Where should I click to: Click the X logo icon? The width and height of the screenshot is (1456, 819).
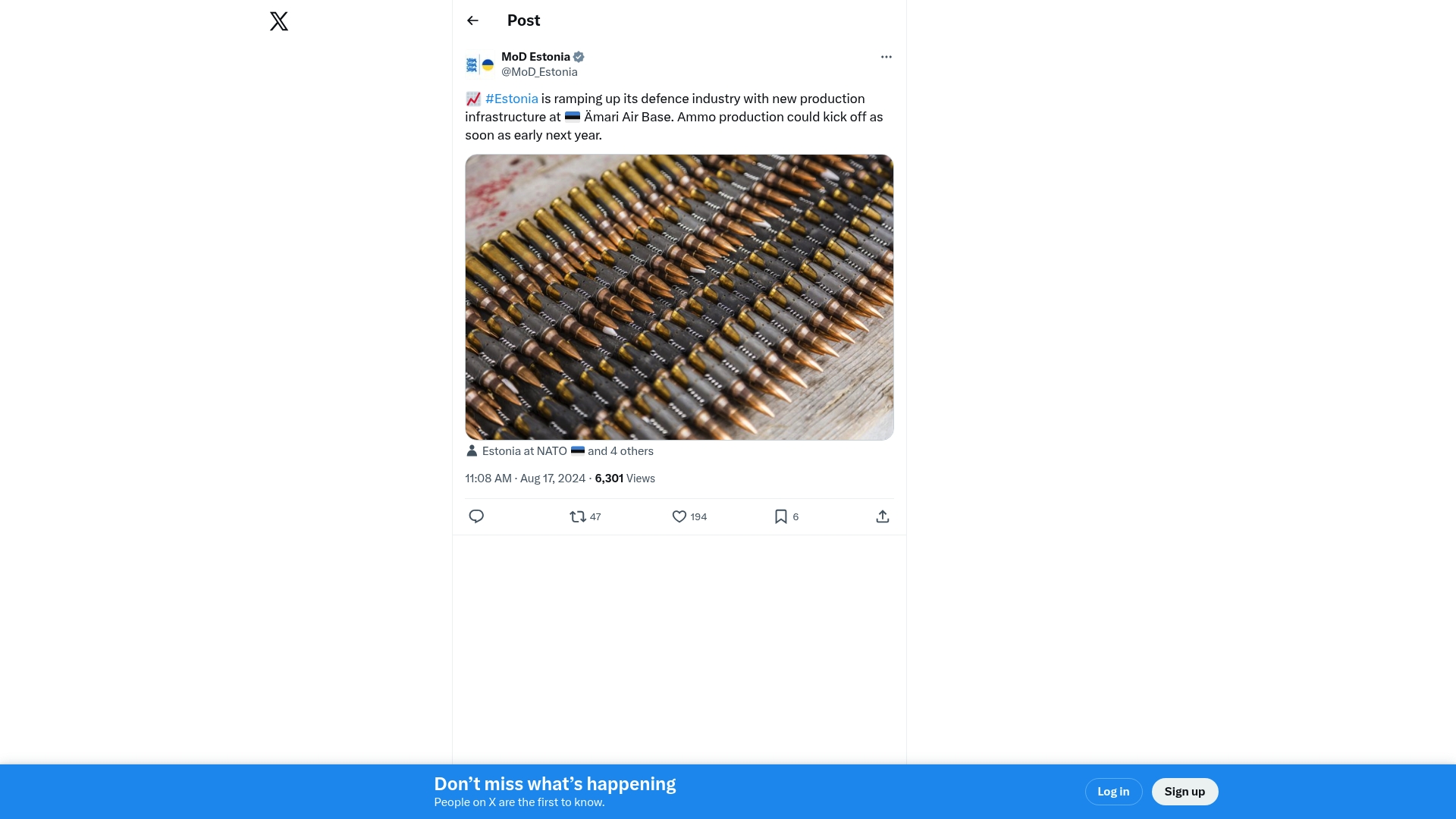point(279,21)
